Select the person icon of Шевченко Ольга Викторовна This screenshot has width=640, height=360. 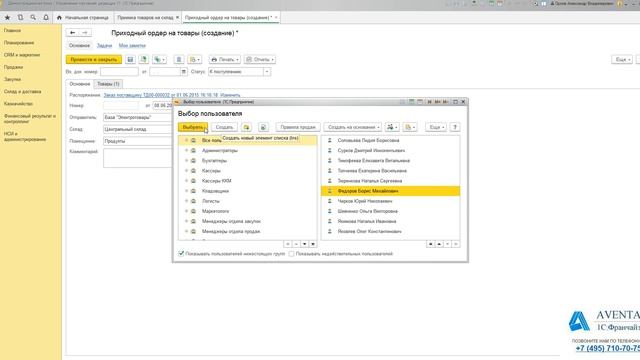point(330,211)
